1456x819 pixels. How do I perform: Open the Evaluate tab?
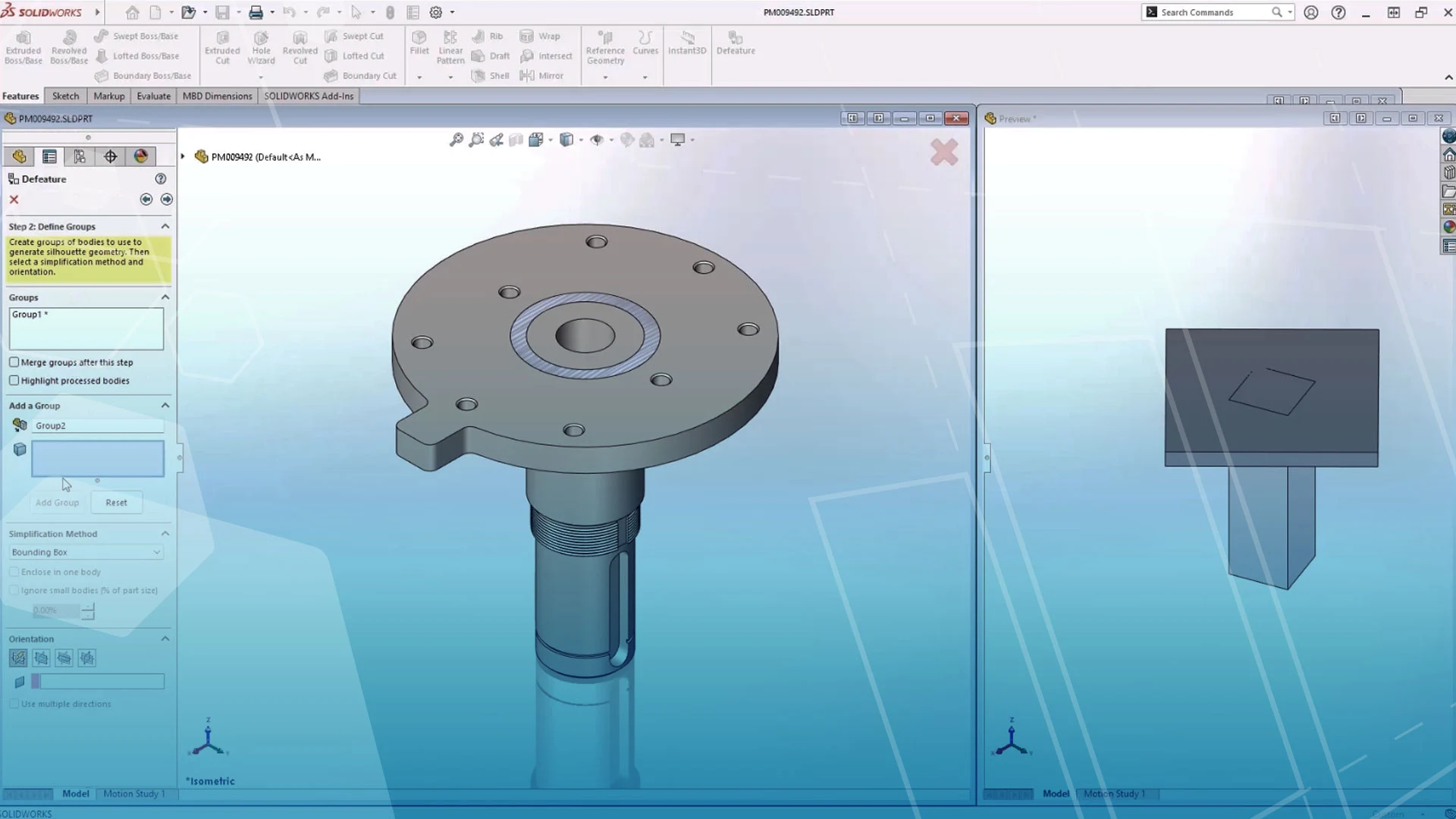(x=153, y=96)
